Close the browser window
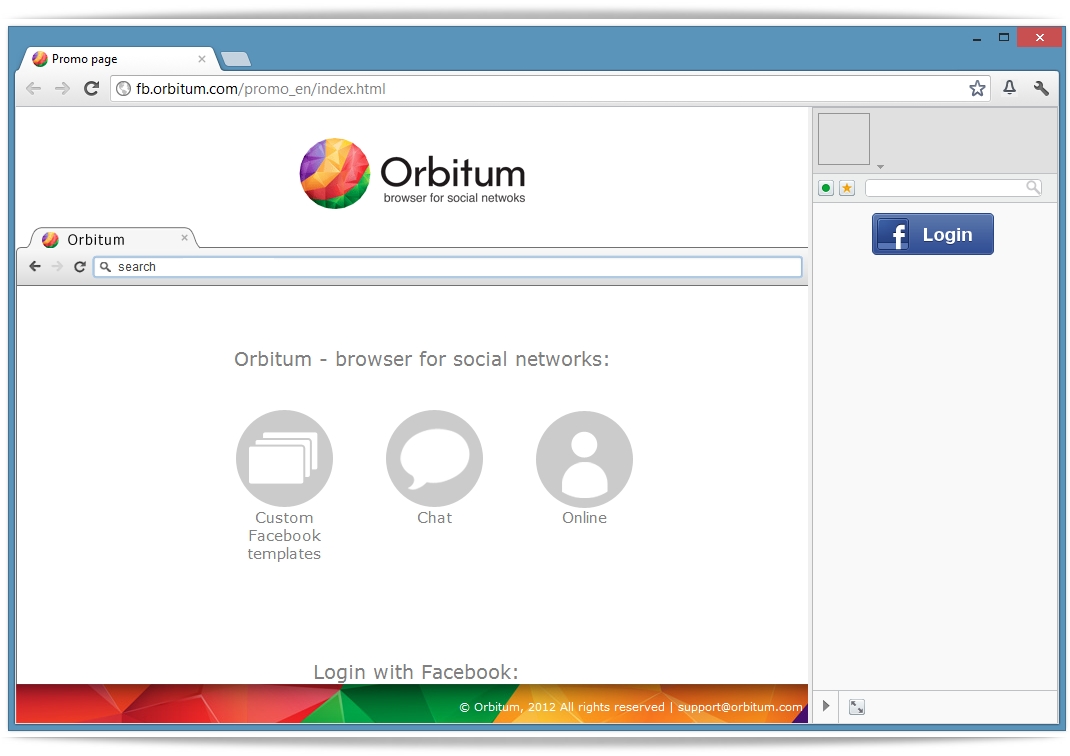The width and height of the screenshot is (1070, 756). coord(1040,38)
